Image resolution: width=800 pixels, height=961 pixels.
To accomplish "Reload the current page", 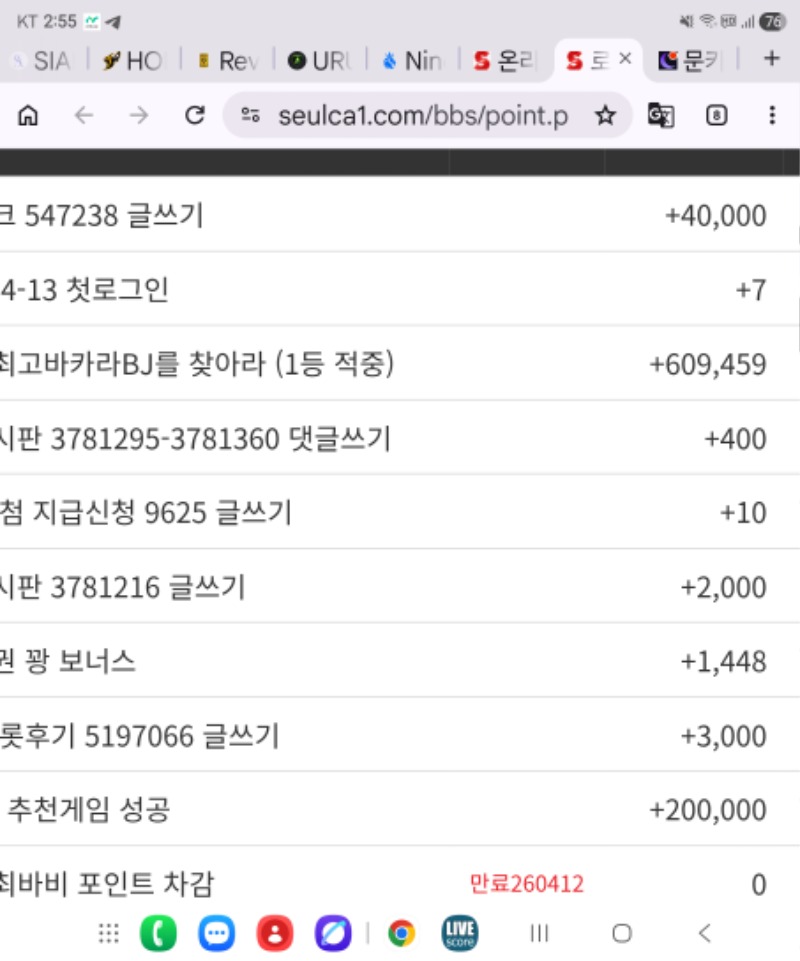I will [195, 116].
